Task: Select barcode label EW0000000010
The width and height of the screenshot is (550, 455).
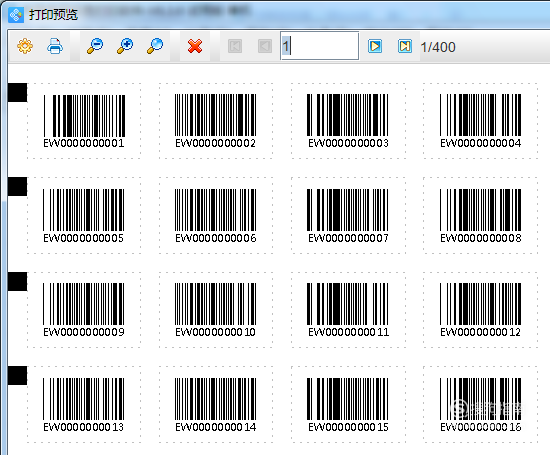Action: tap(216, 309)
